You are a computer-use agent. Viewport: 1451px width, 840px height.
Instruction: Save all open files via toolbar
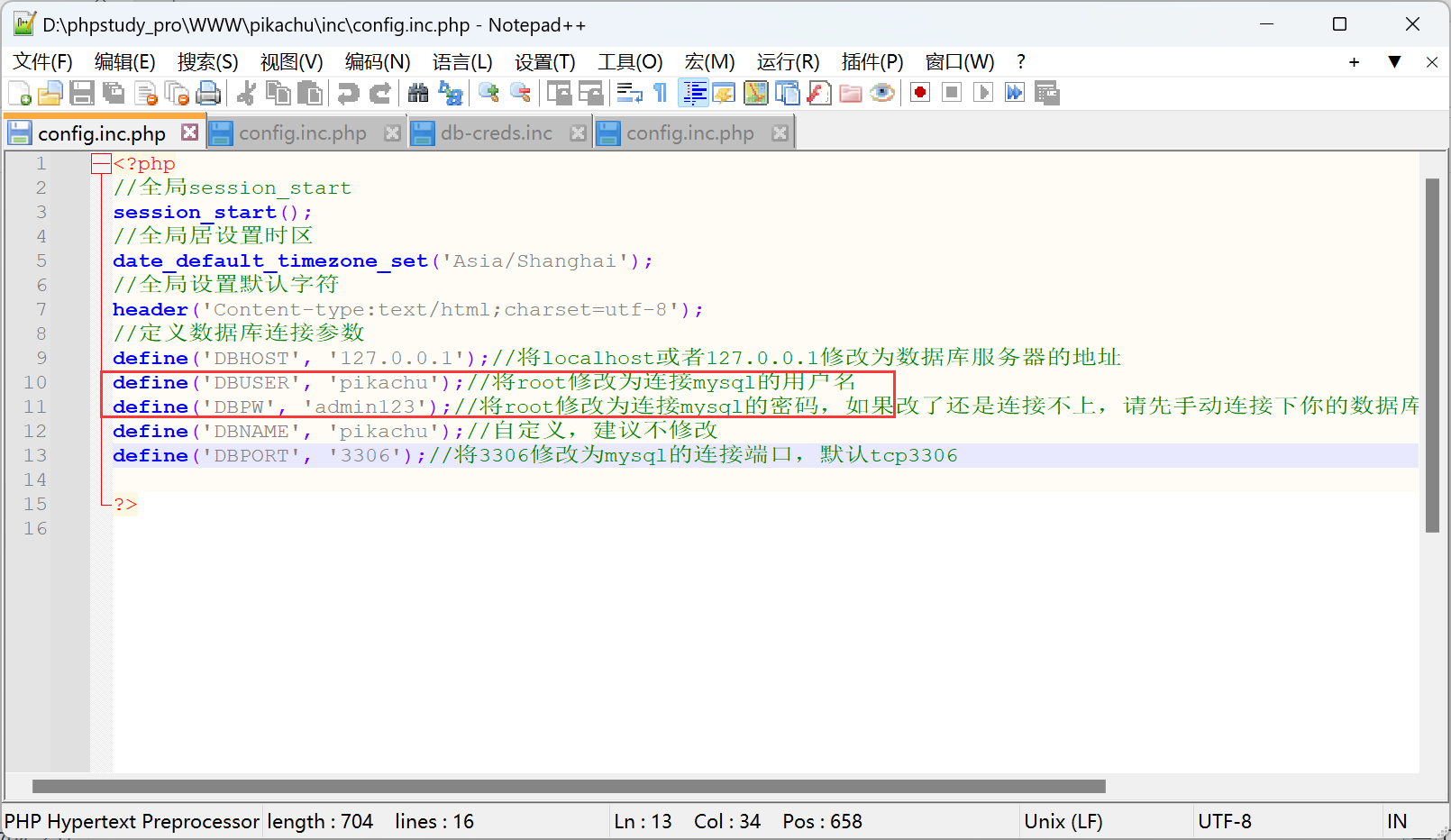(x=114, y=93)
